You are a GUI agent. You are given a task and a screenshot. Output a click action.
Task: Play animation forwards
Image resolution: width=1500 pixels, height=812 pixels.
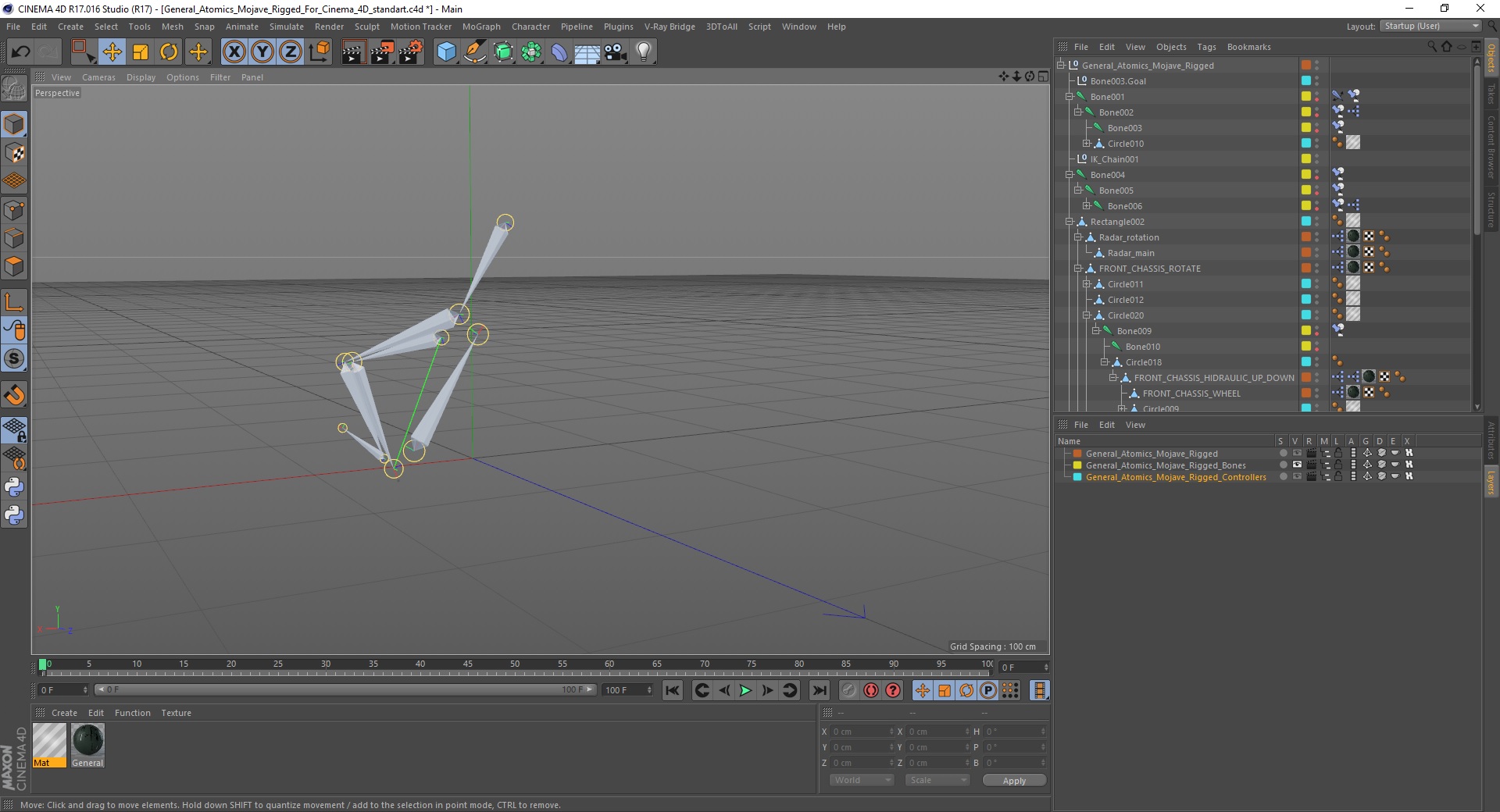(x=745, y=690)
